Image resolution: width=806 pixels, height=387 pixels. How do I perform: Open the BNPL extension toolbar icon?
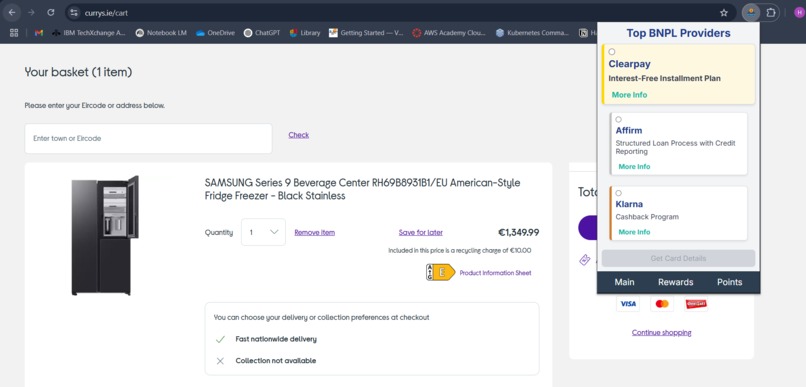point(751,12)
